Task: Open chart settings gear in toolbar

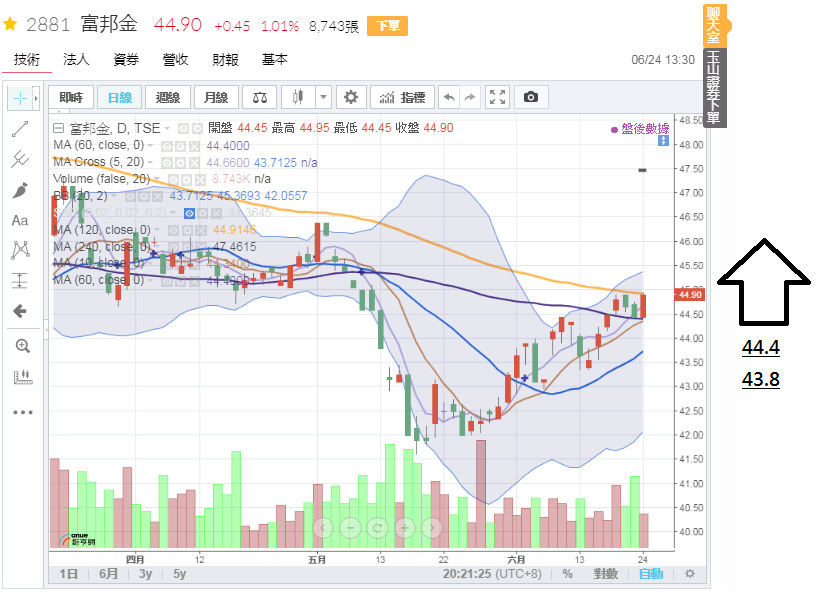Action: click(350, 97)
